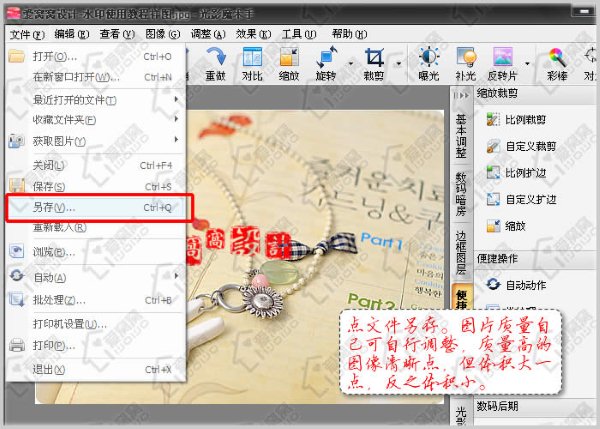The image size is (600, 429).
Task: Select the 裁剪 crop tool icon
Action: point(374,64)
